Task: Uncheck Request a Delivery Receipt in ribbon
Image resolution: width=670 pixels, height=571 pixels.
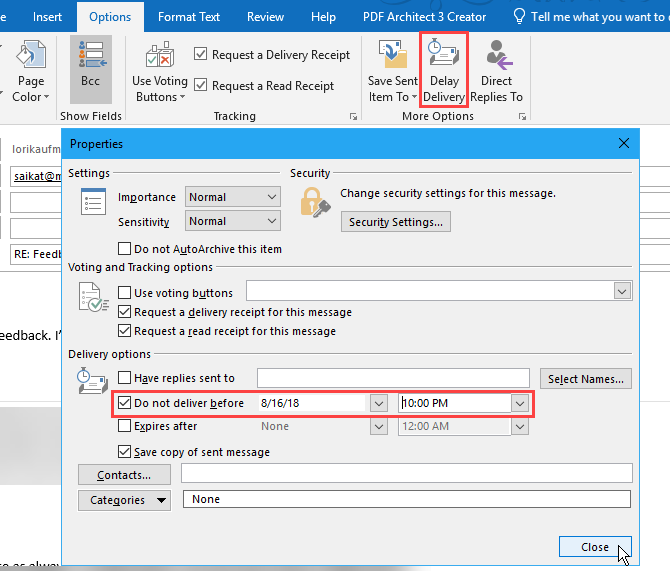Action: [x=200, y=54]
